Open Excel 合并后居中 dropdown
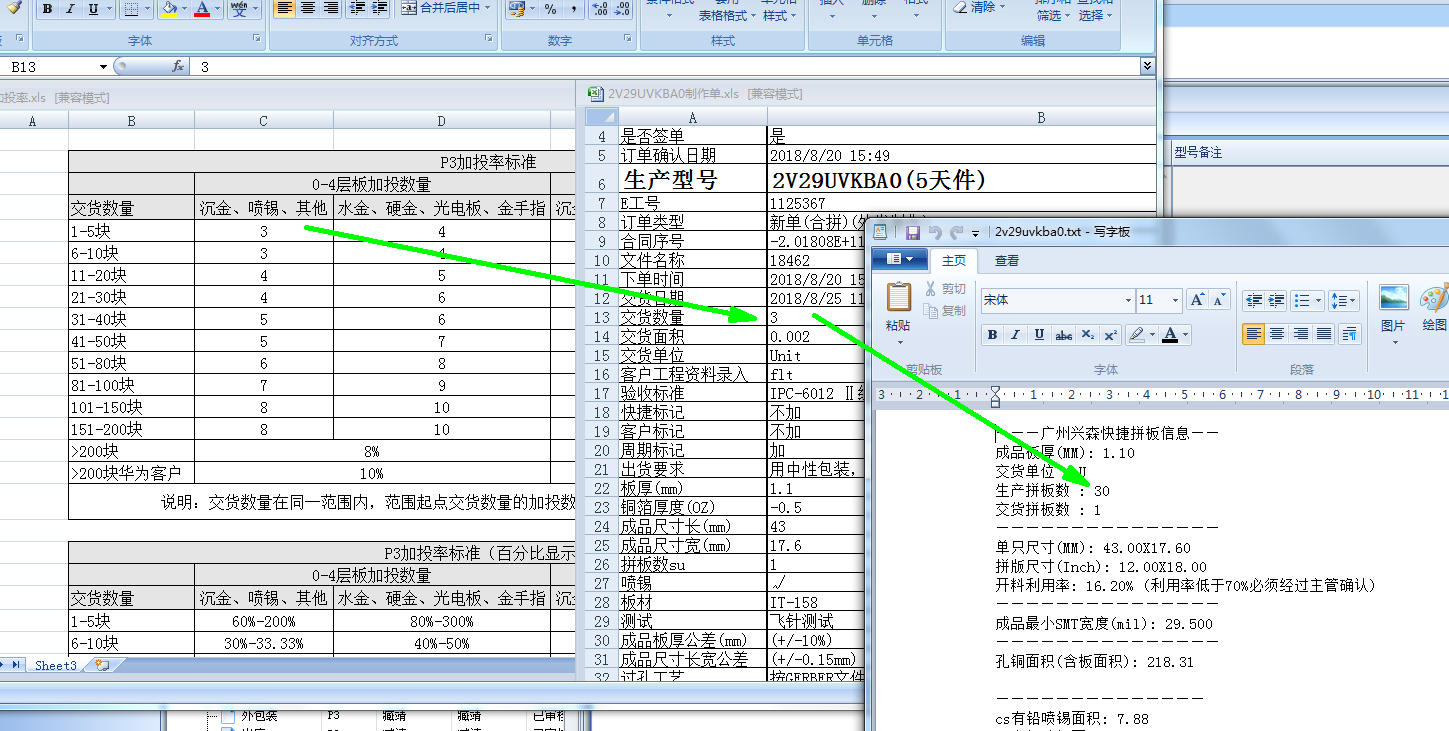This screenshot has height=731, width=1449. 488,8
